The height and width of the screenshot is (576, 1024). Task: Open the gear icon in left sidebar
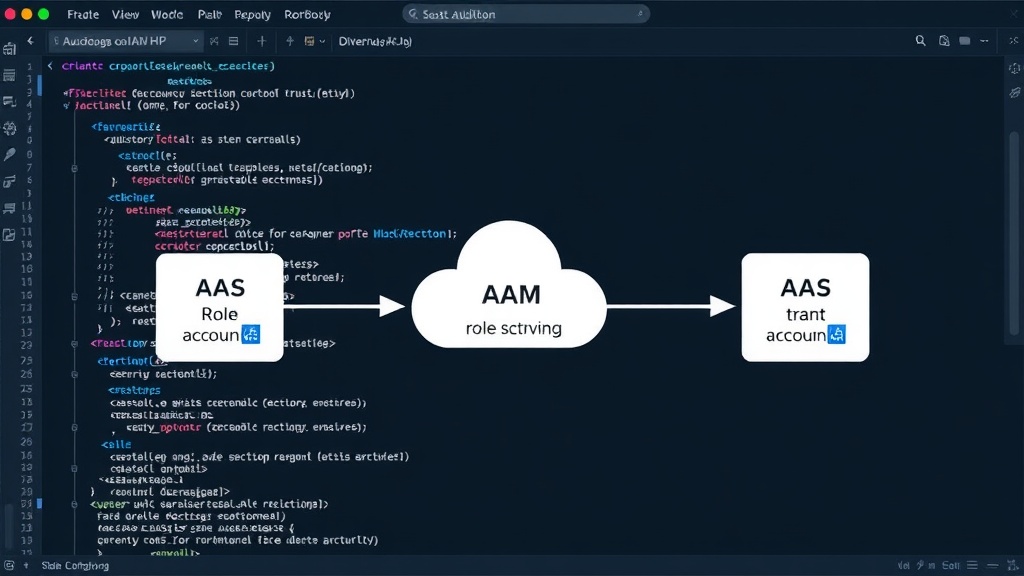tap(10, 128)
